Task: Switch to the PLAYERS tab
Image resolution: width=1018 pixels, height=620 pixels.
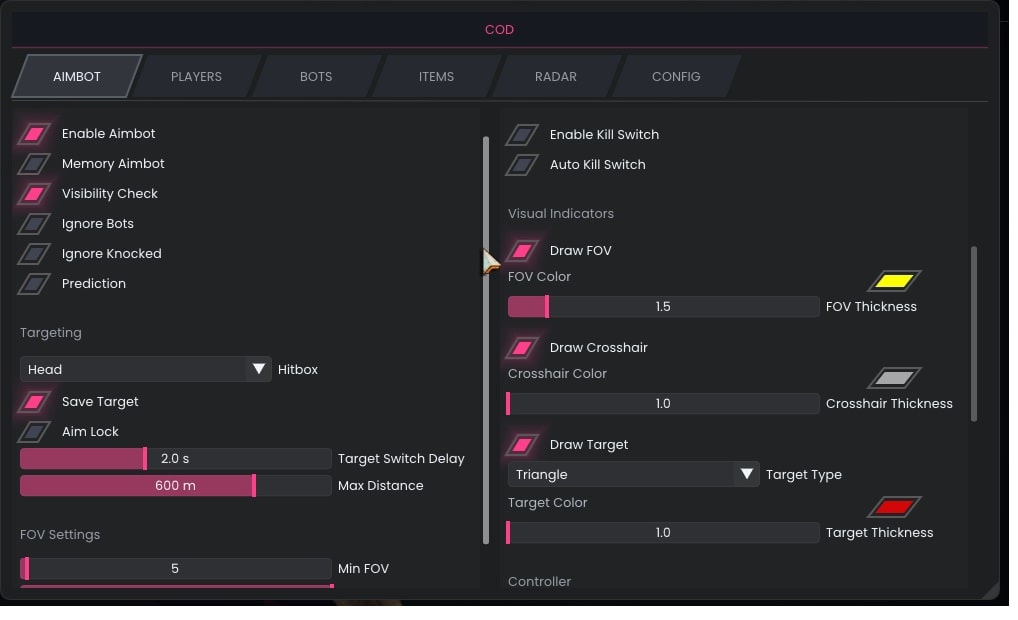Action: click(196, 77)
